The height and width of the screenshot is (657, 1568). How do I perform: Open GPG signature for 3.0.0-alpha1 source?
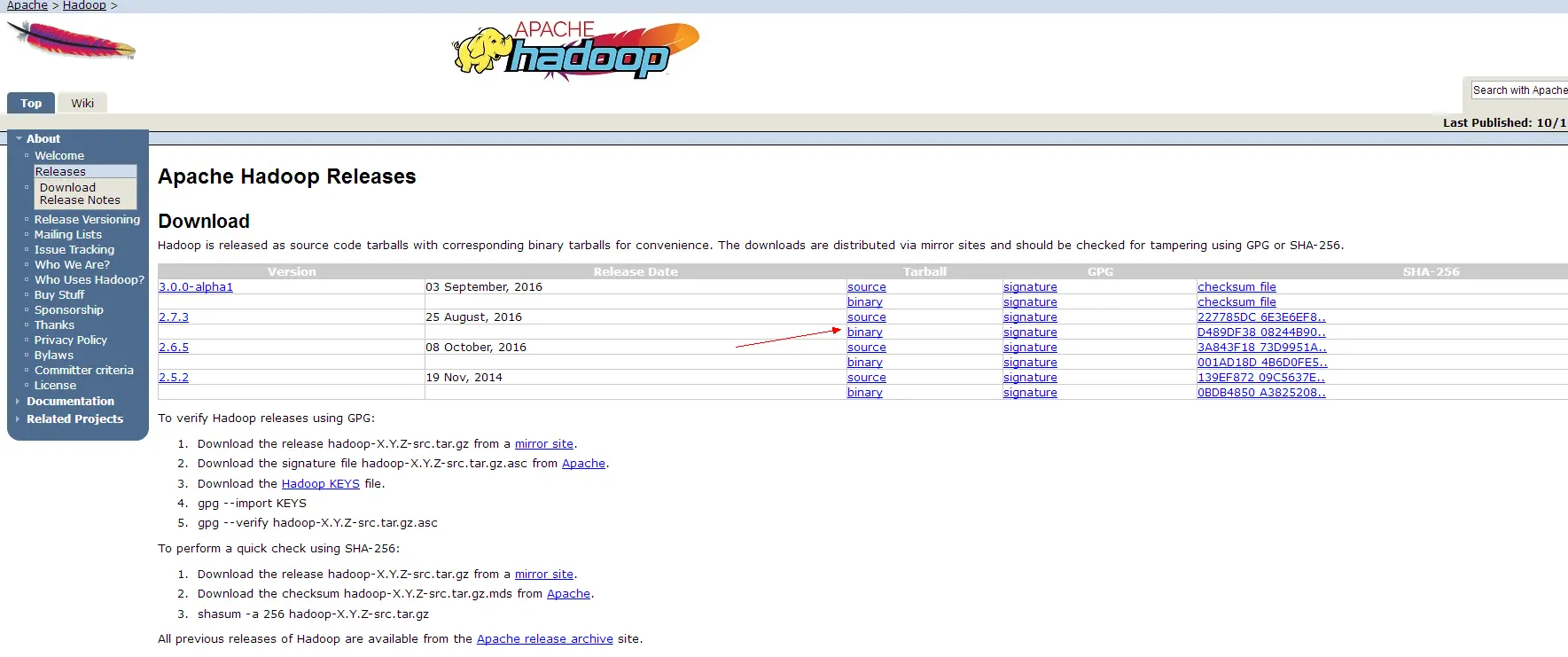click(x=1030, y=287)
